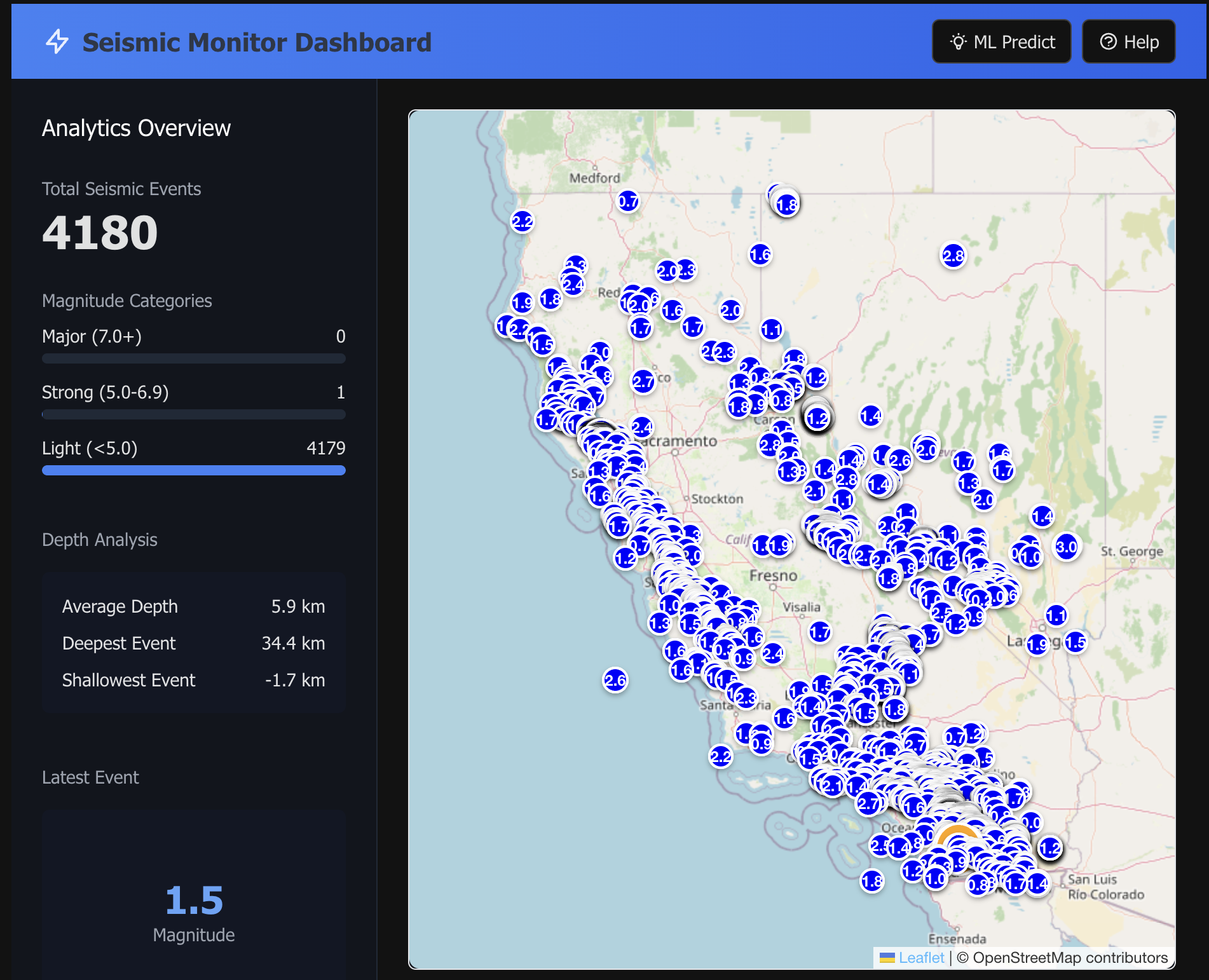Click the Major (7.0+) progress bar
The height and width of the screenshot is (980, 1209).
(x=194, y=358)
